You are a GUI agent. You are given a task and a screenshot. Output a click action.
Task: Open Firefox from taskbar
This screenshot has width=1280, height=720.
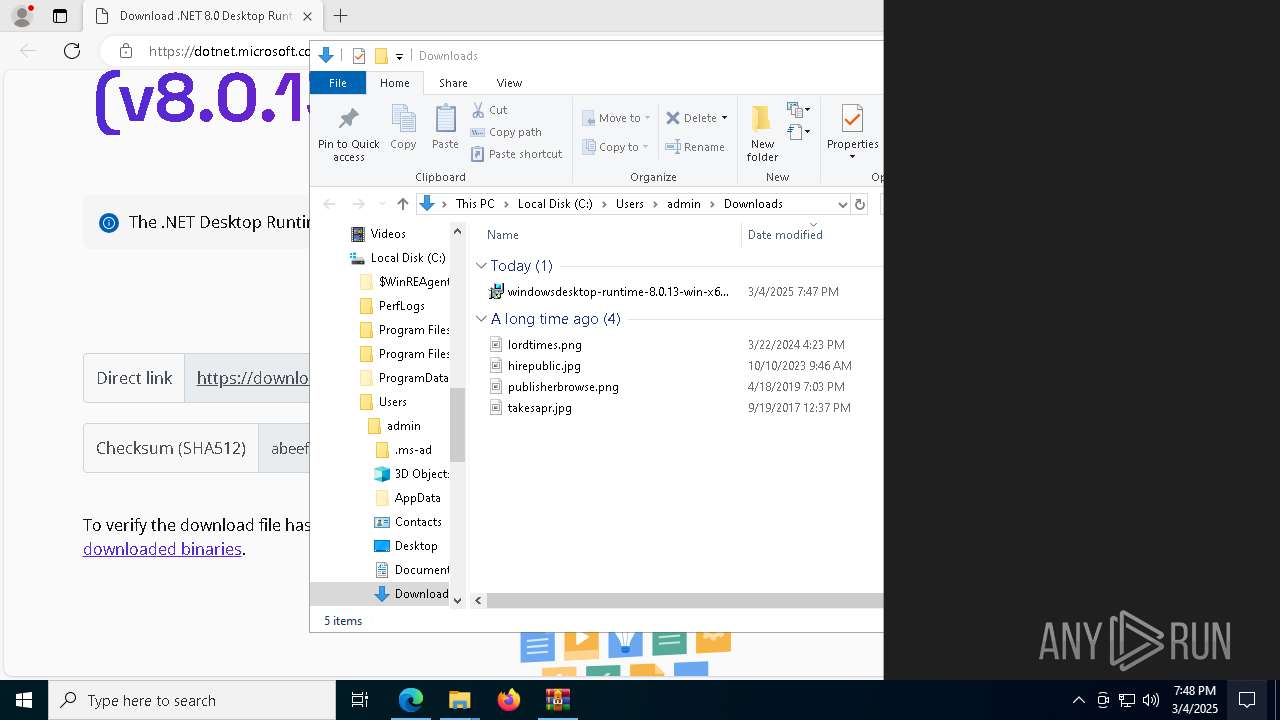pyautogui.click(x=509, y=700)
